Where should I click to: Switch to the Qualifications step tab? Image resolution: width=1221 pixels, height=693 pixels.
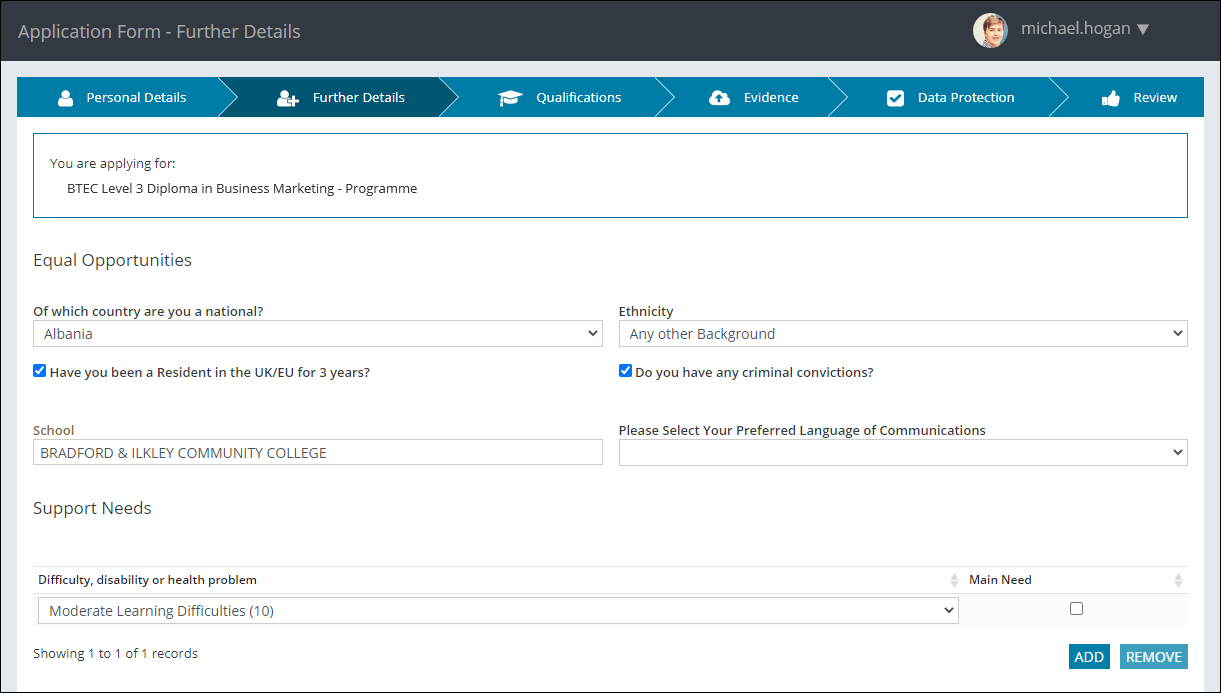click(578, 98)
